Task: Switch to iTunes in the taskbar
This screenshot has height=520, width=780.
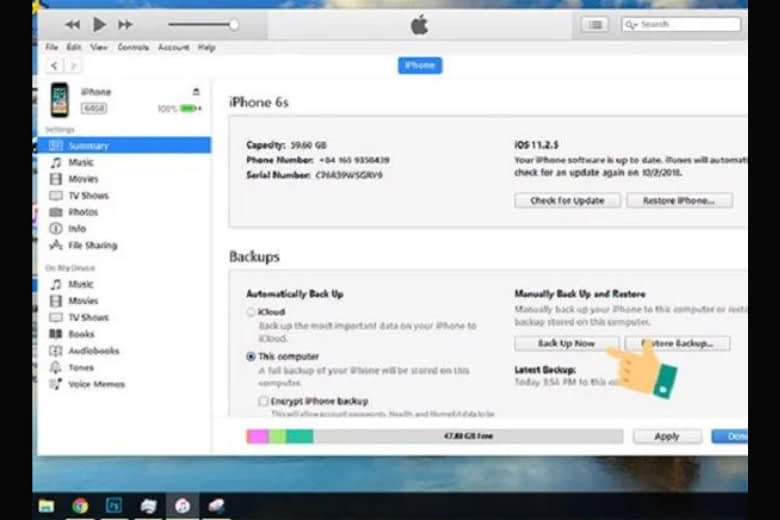Action: pyautogui.click(x=182, y=506)
